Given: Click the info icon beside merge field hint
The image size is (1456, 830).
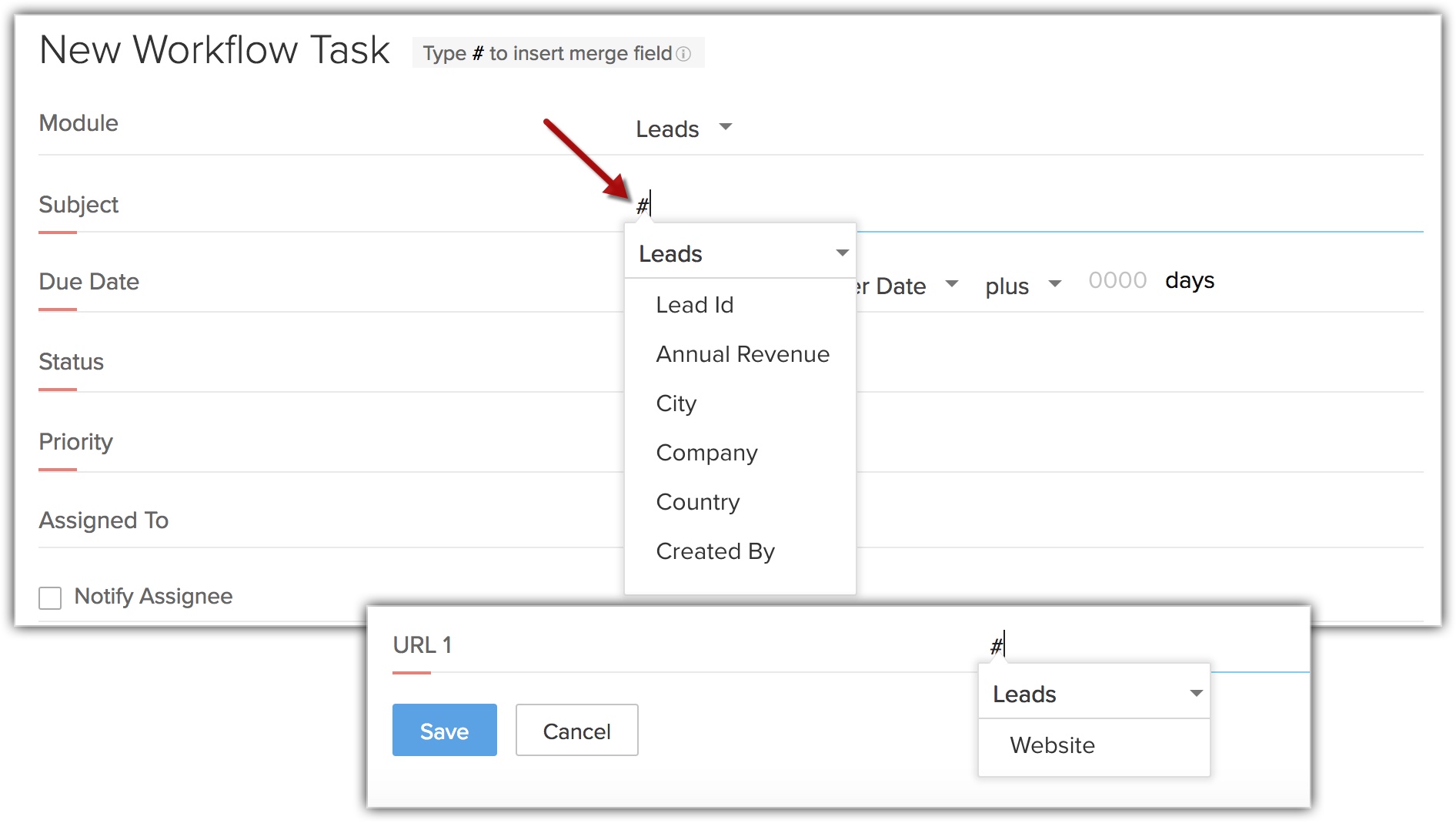Looking at the screenshot, I should point(683,54).
